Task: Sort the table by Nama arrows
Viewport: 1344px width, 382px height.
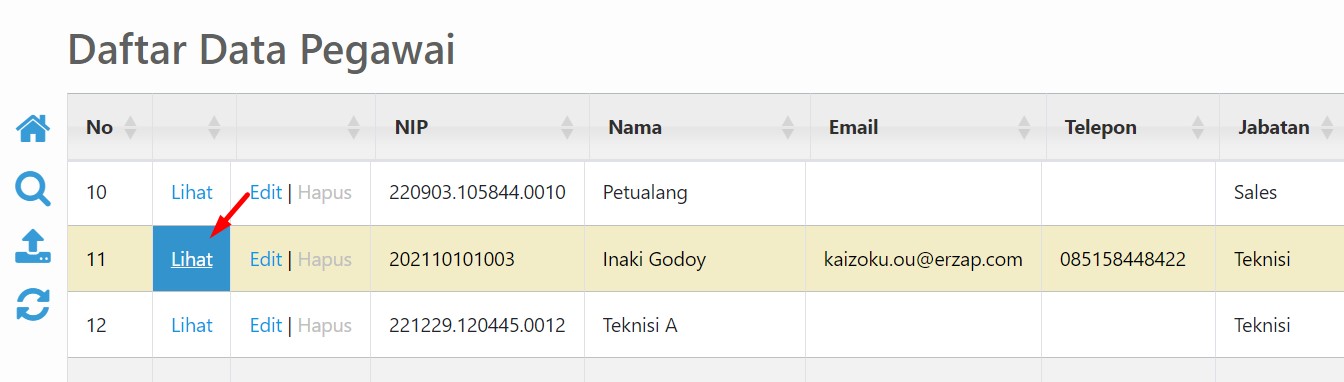Action: tap(788, 127)
